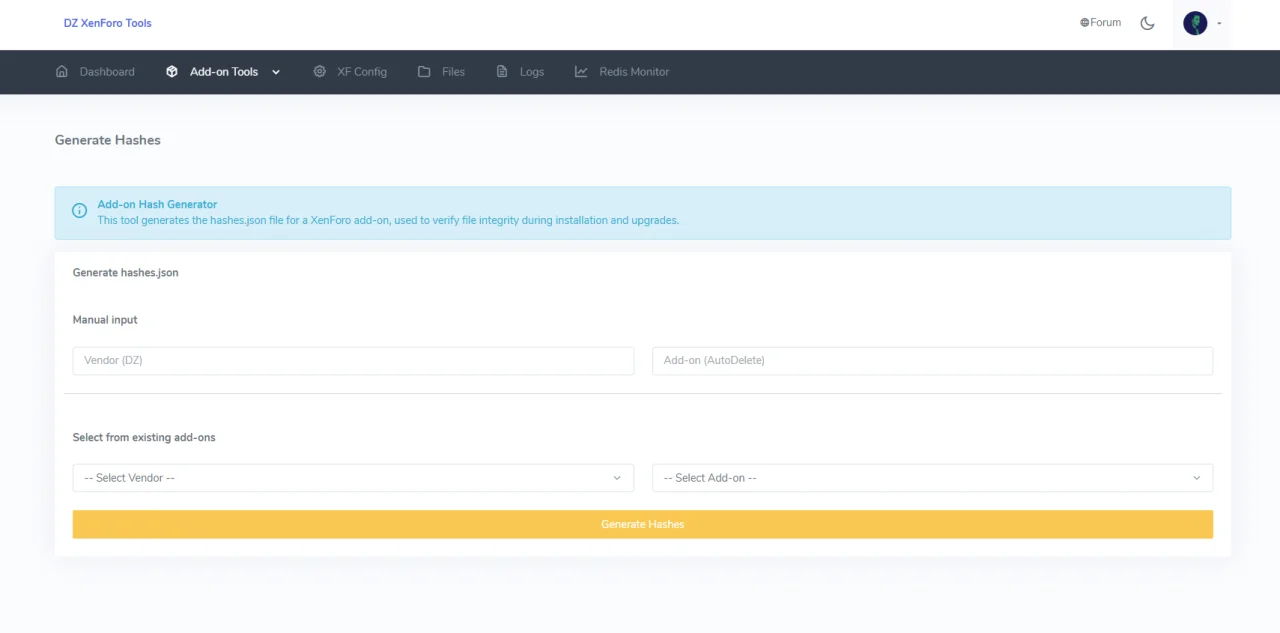Image resolution: width=1280 pixels, height=633 pixels.
Task: Focus the Add-on (AutoDelete) input field
Action: 932,361
